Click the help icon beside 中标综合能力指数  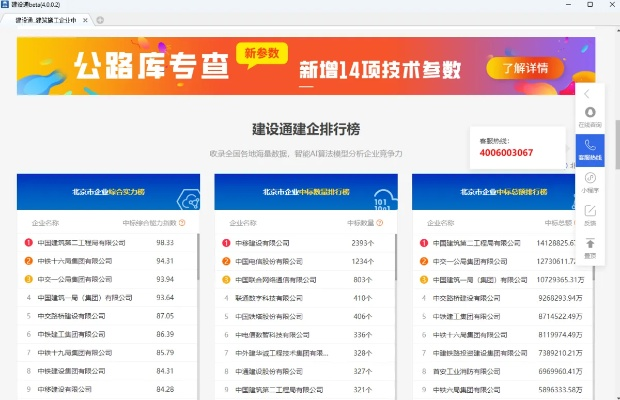point(183,223)
